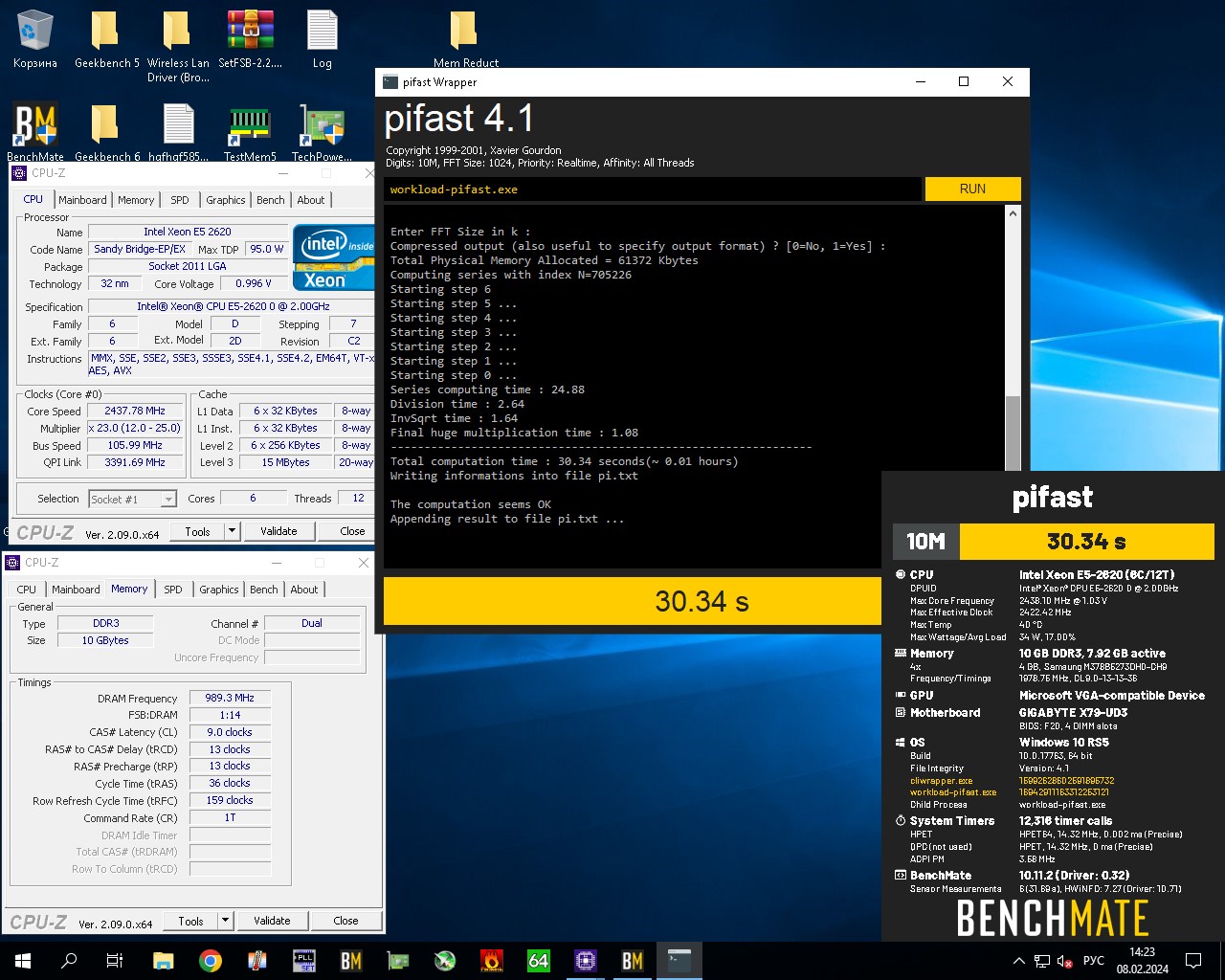The height and width of the screenshot is (980, 1225).
Task: Click Tools button in CPU-Z Processor window
Action: 197,531
